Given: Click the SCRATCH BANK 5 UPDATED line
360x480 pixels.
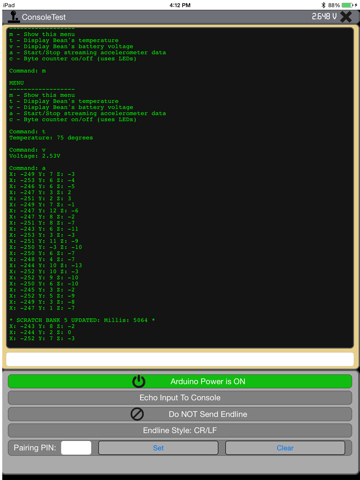Looking at the screenshot, I should (x=82, y=320).
